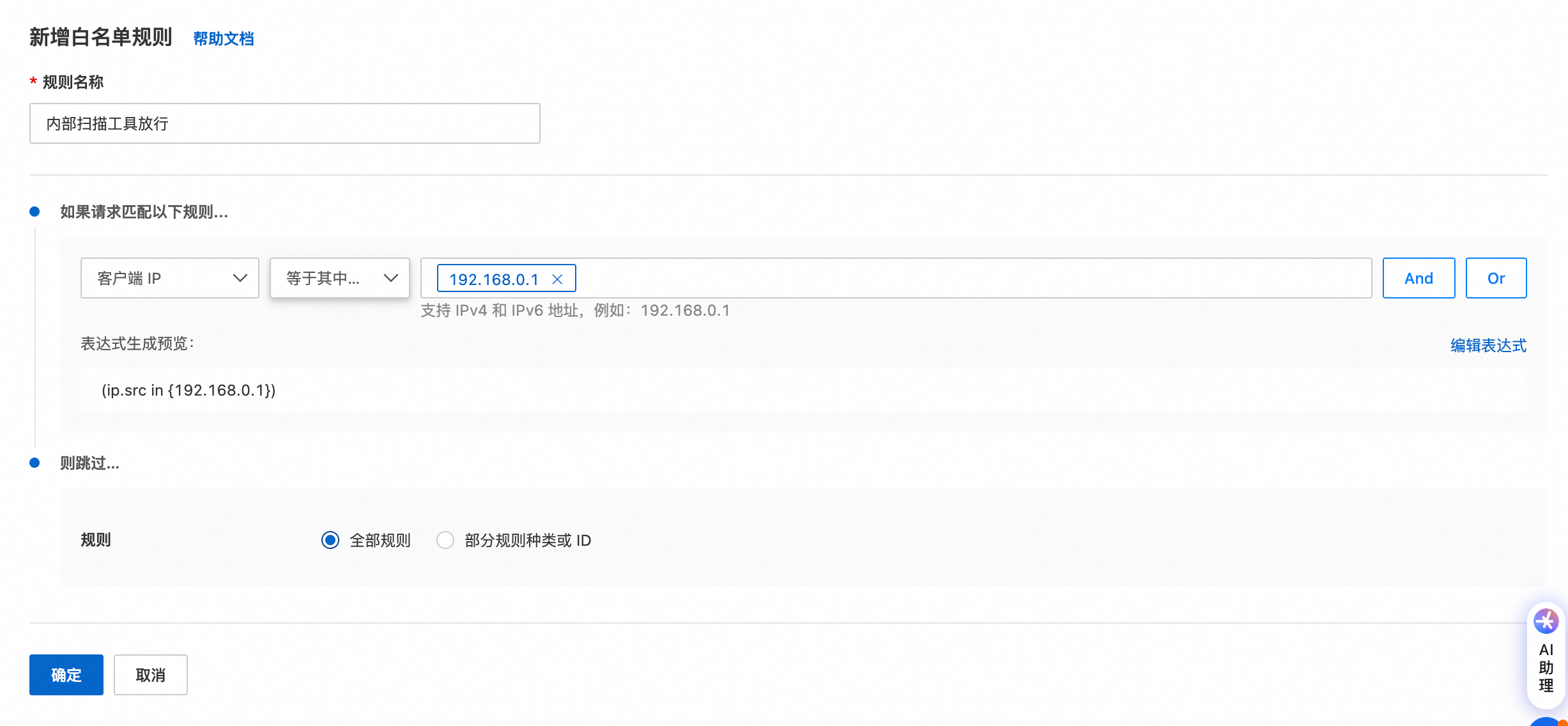Add an Or condition
Screen dimensions: 1568x726
(x=1496, y=278)
